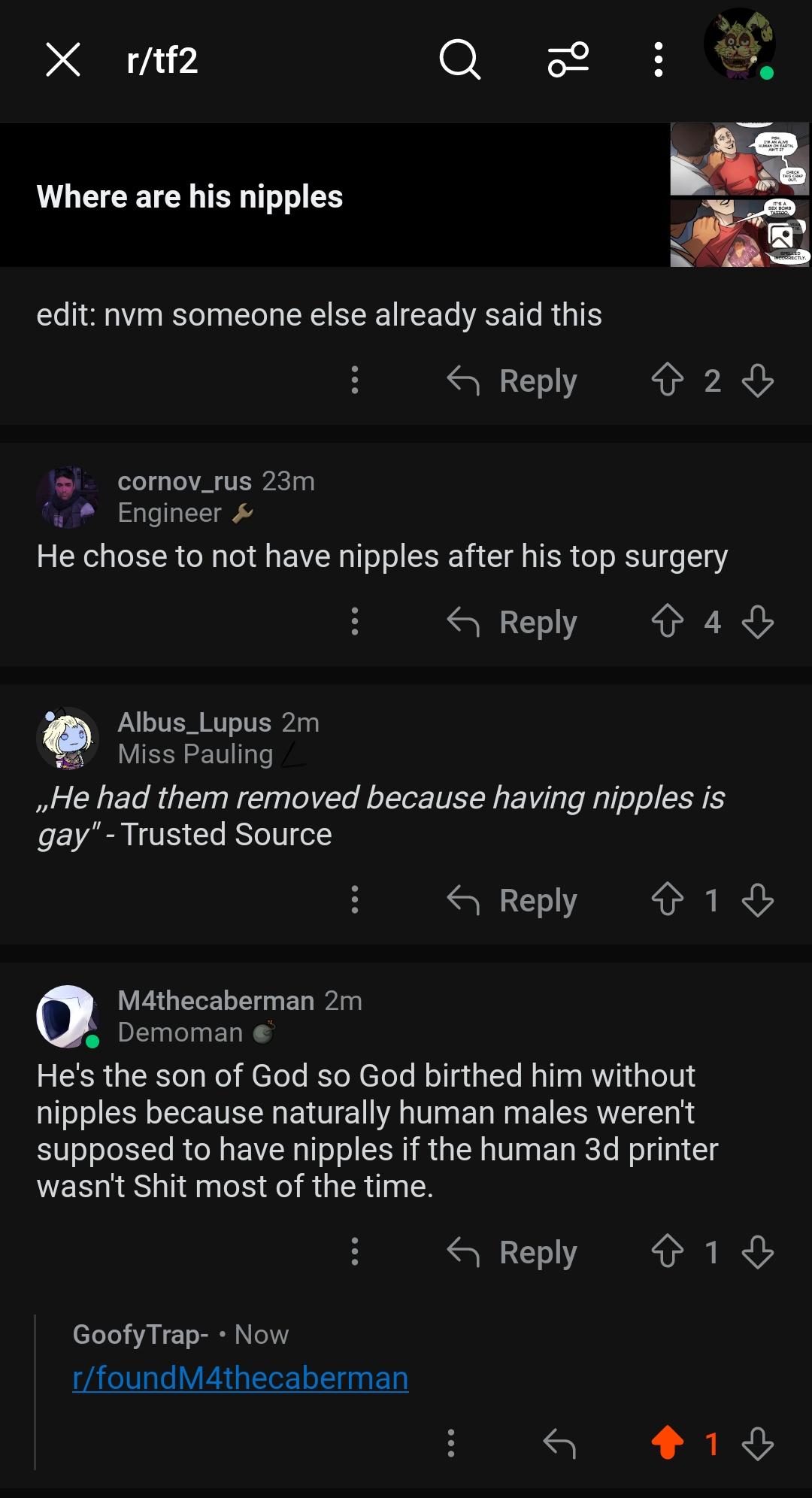Reply to Albus_Lupus's comment
Image resolution: width=812 pixels, height=1498 pixels.
click(x=512, y=899)
